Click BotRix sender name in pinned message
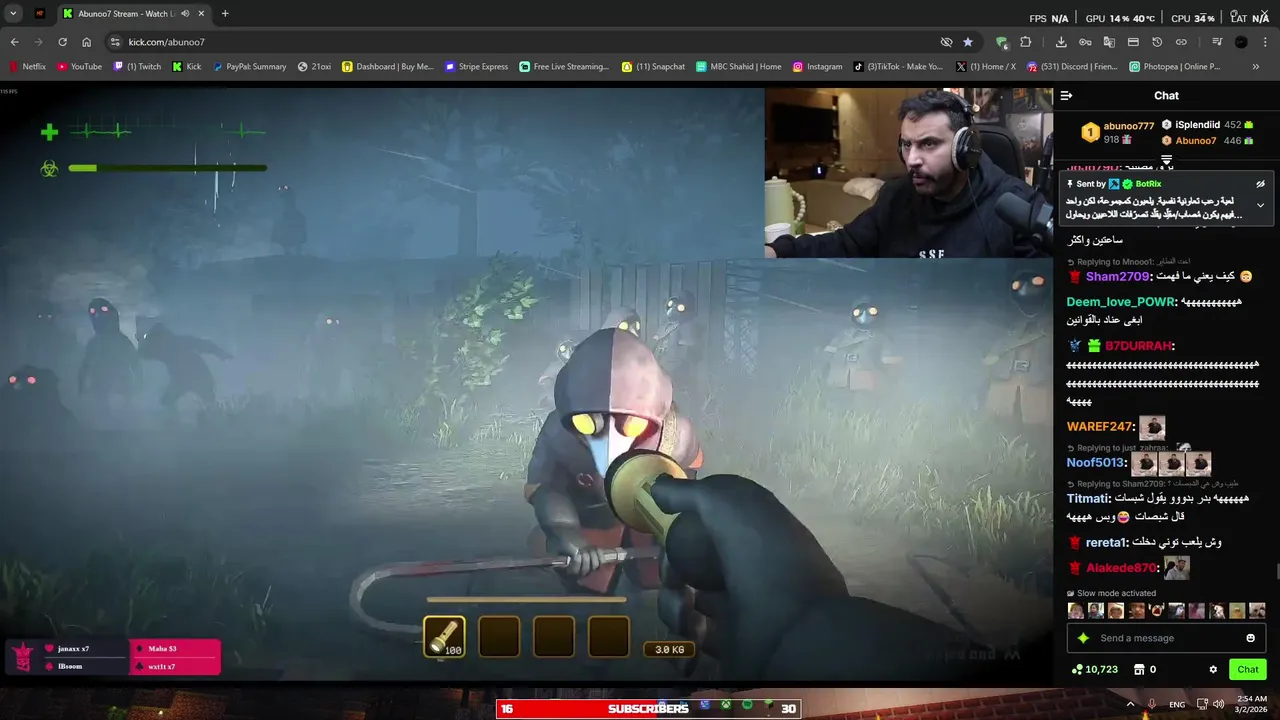The width and height of the screenshot is (1280, 720). [1148, 184]
